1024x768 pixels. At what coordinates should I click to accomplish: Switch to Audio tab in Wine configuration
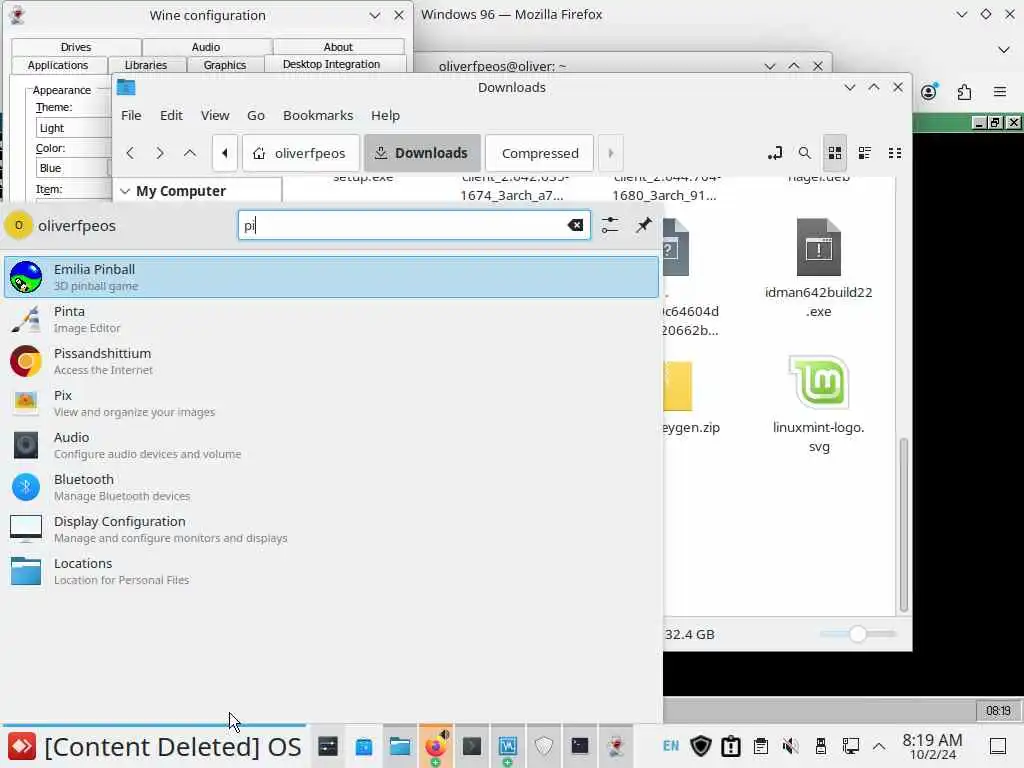tap(206, 47)
